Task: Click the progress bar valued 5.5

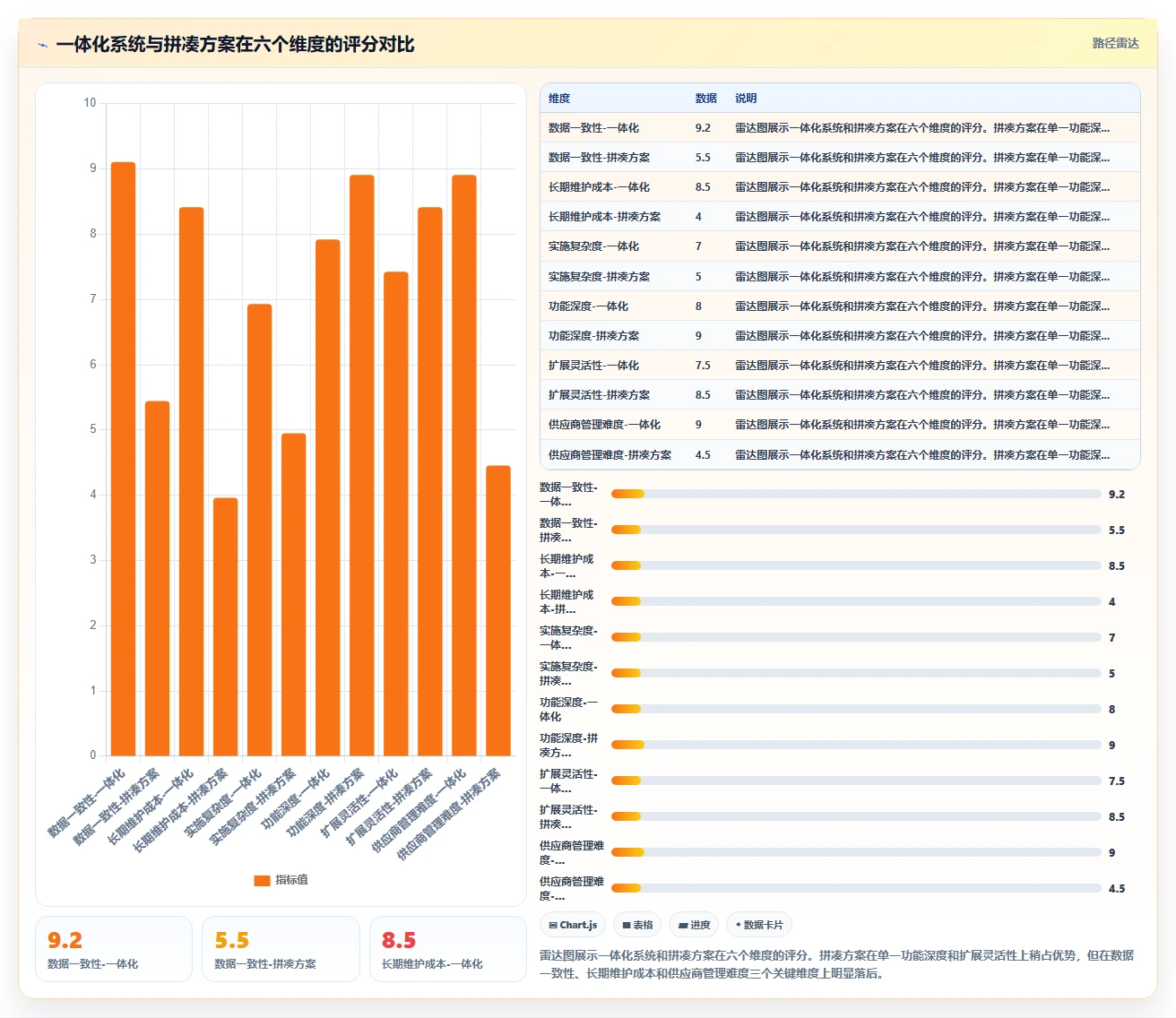Action: click(x=856, y=530)
